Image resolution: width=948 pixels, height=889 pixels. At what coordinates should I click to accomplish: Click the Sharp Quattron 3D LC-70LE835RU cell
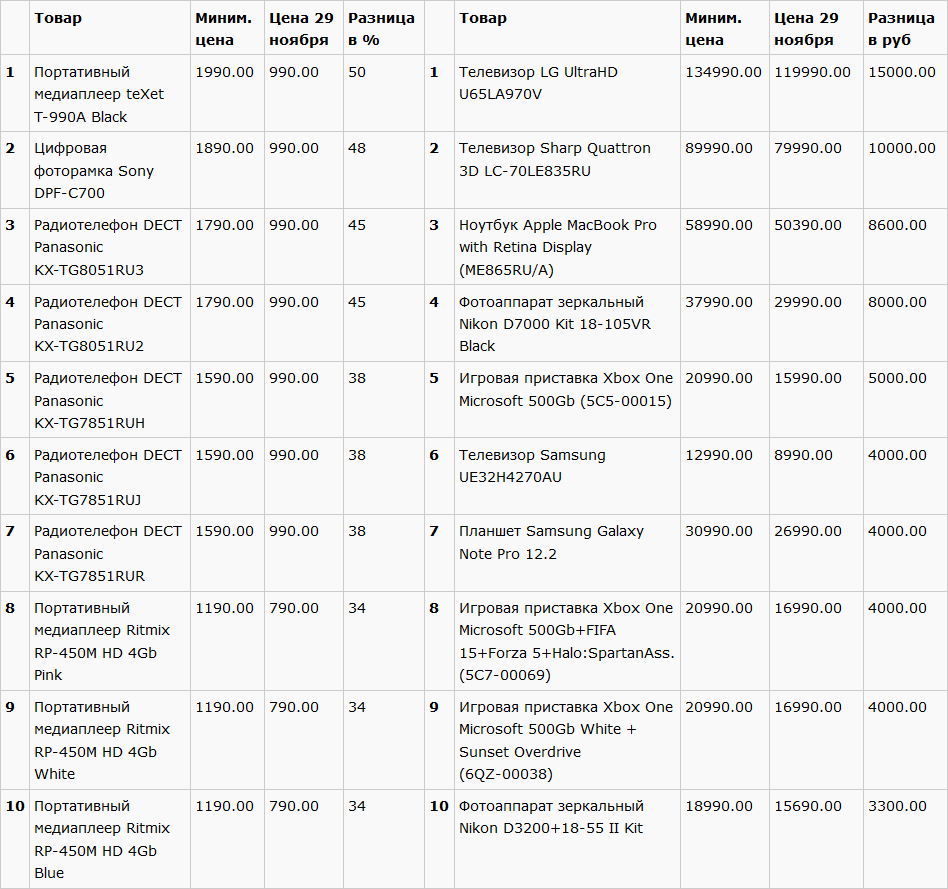pos(554,159)
